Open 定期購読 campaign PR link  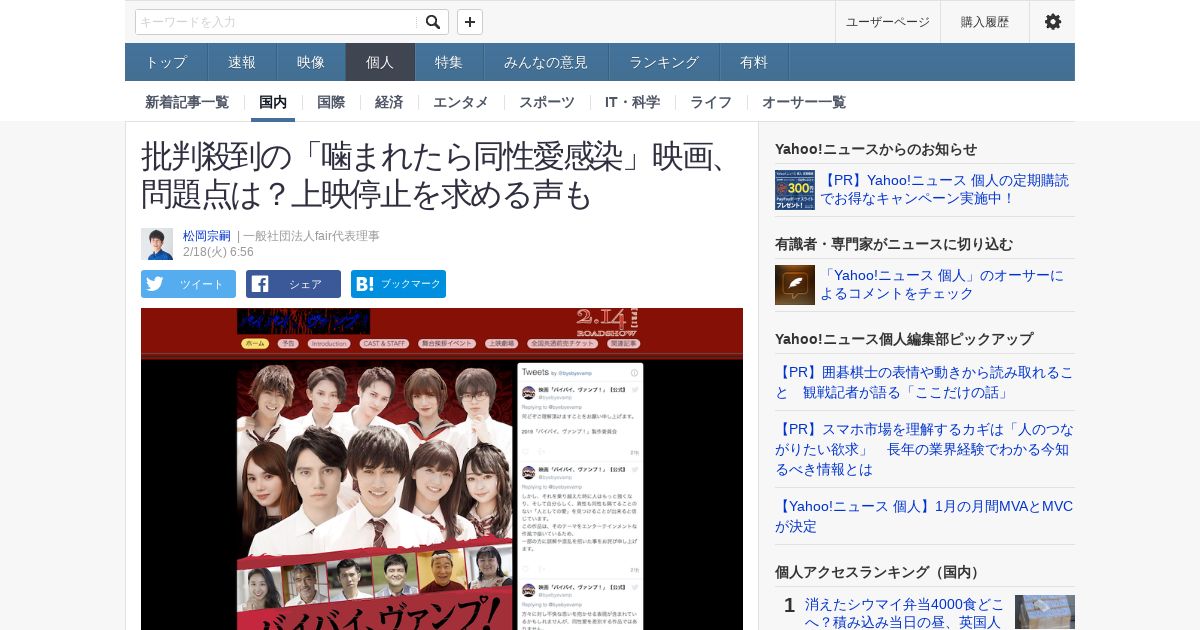pos(945,189)
